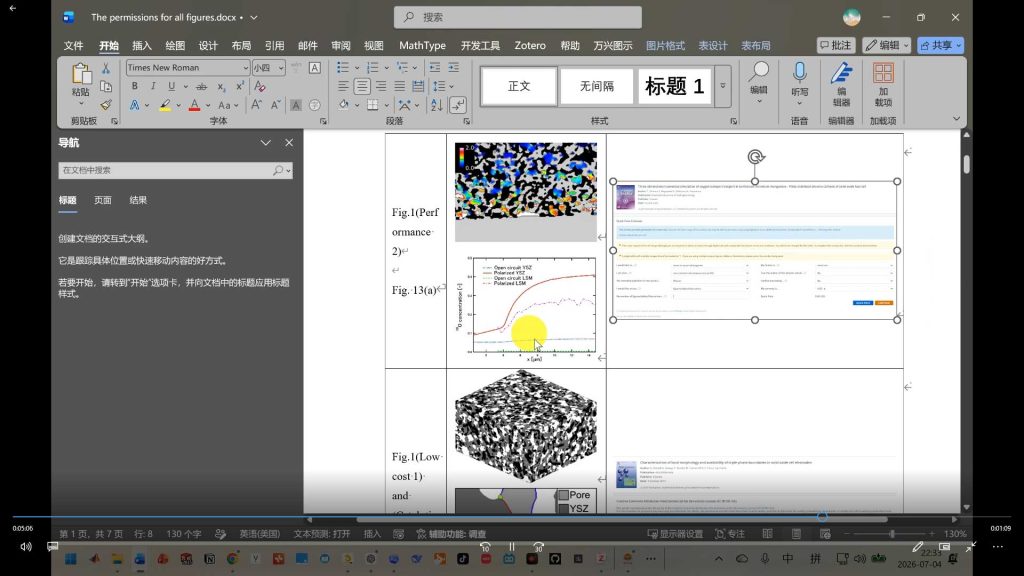Toggle Bold formatting

pyautogui.click(x=135, y=86)
